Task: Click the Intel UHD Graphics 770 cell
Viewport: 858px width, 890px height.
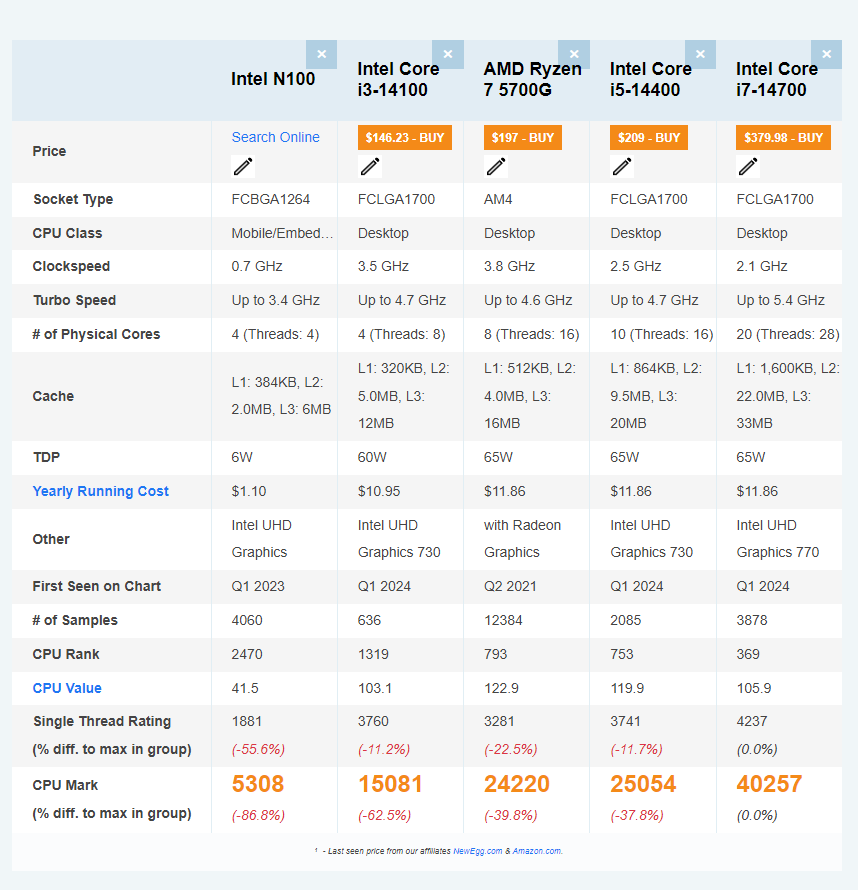Action: pyautogui.click(x=777, y=539)
